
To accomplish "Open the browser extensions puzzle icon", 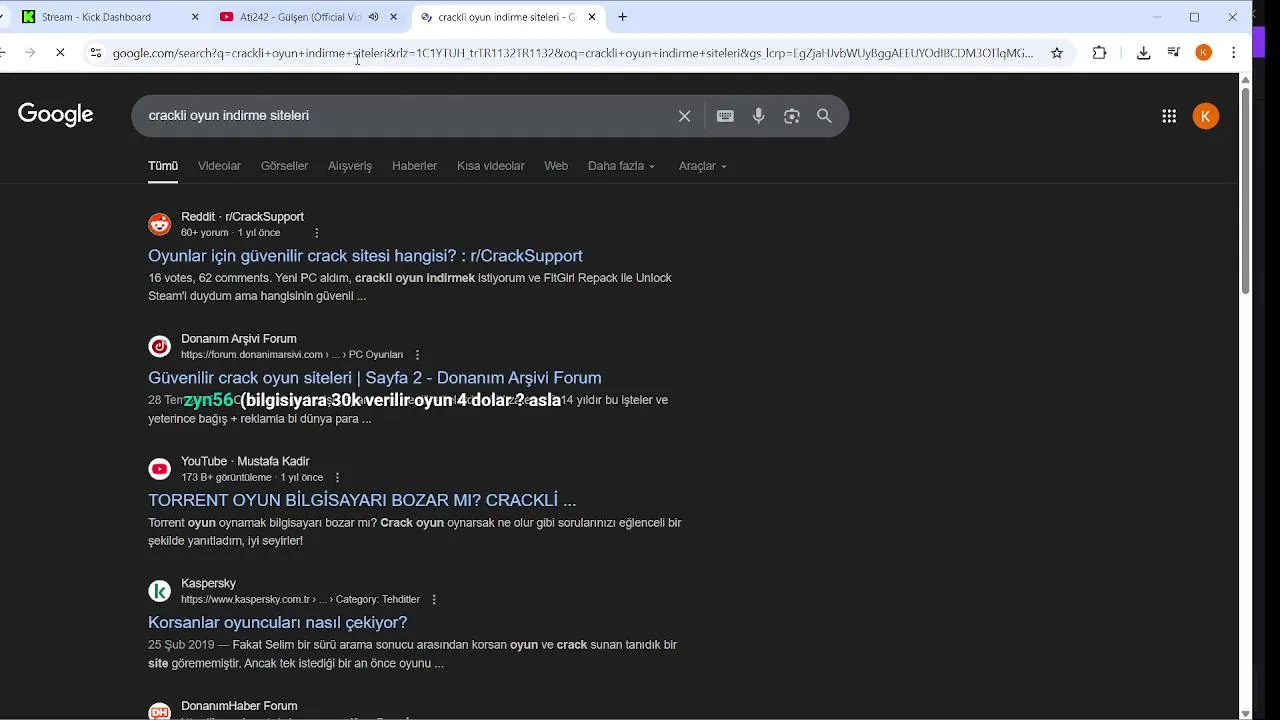I will pos(1100,53).
